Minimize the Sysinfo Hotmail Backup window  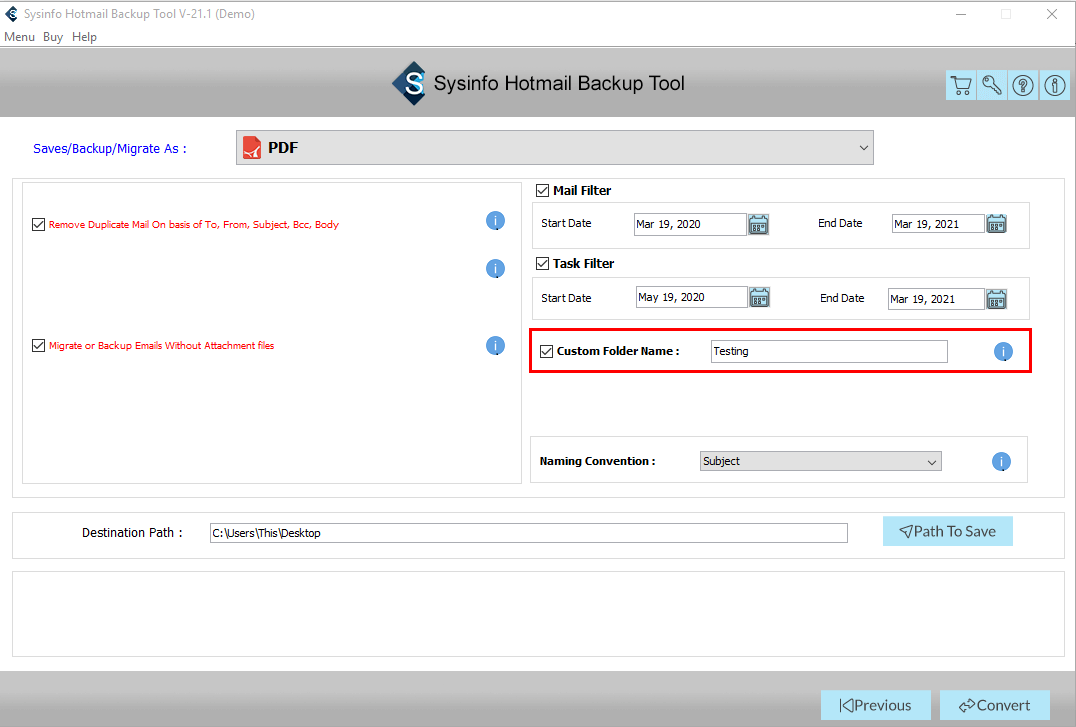pos(961,14)
